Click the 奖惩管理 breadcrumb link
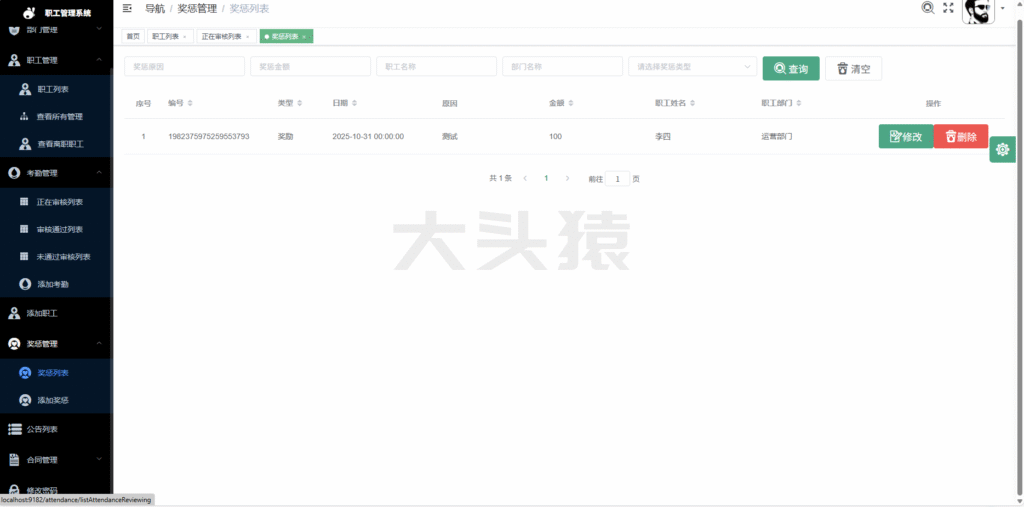Viewport: 1024px width, 507px height. tap(197, 8)
